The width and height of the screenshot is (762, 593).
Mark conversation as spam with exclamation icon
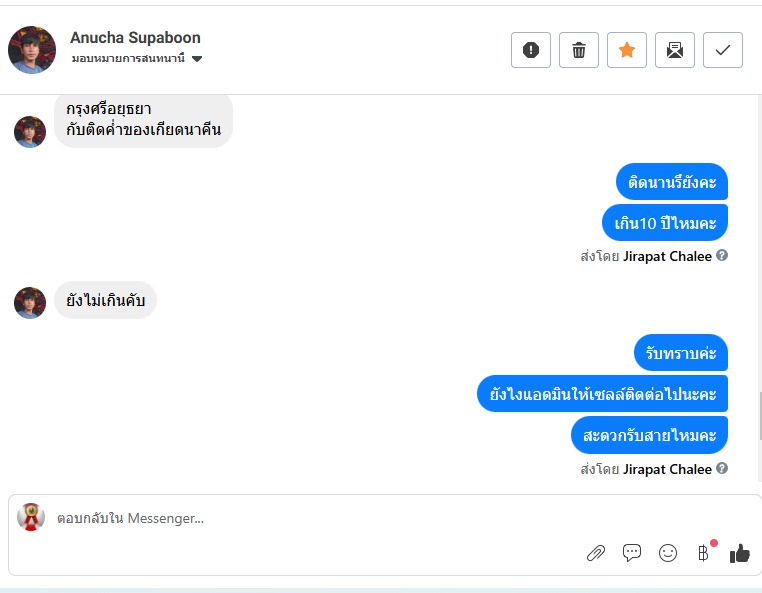[531, 50]
